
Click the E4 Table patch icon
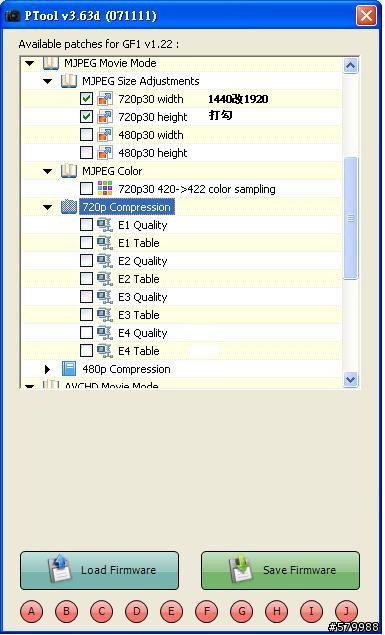[x=105, y=351]
